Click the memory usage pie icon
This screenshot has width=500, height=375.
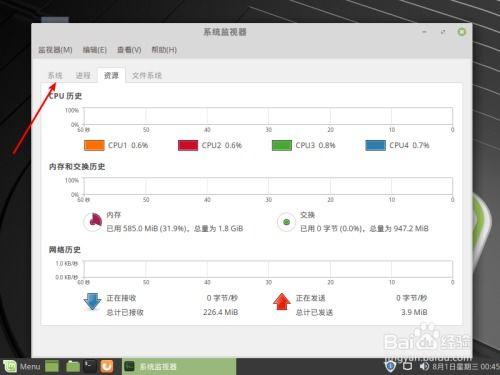coord(93,222)
